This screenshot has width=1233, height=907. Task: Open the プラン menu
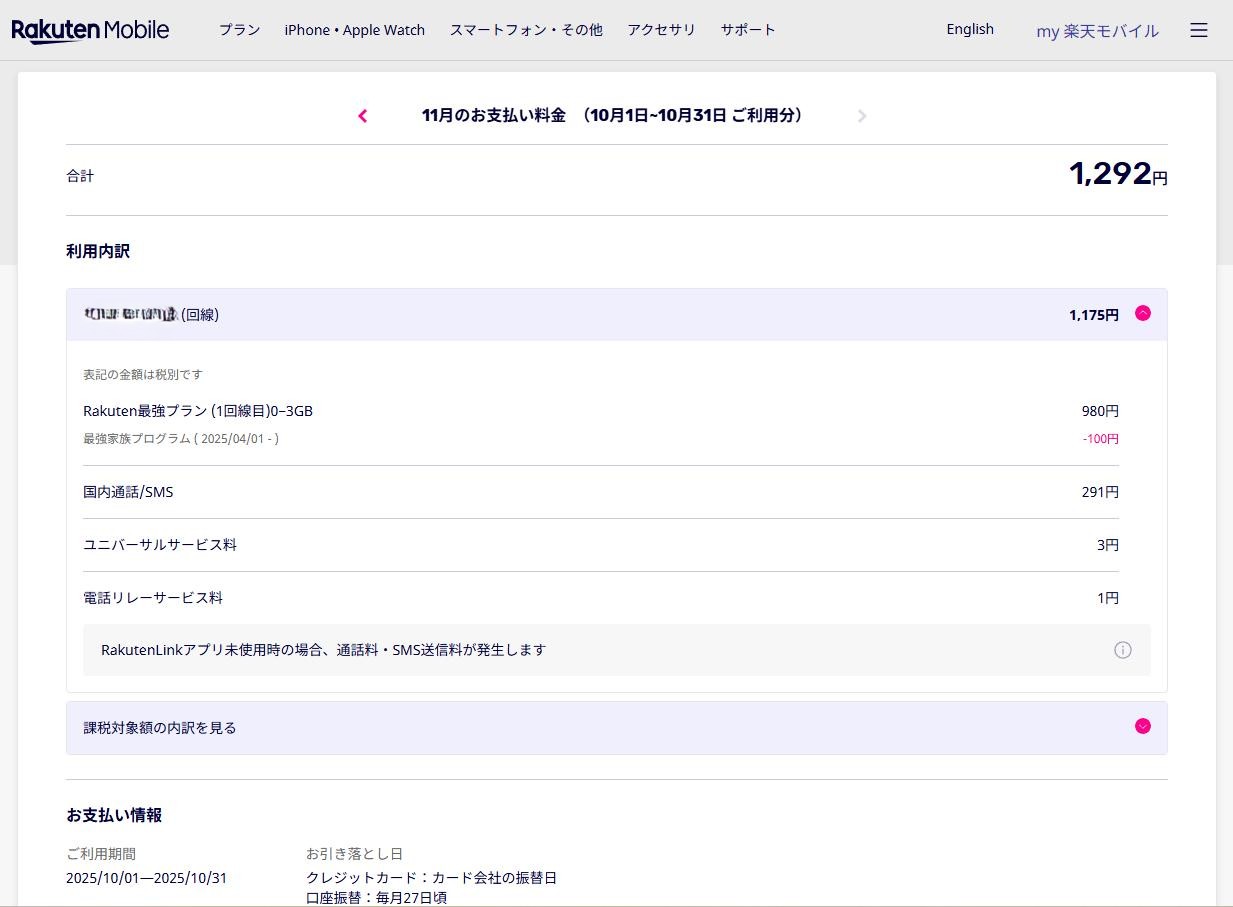point(239,30)
